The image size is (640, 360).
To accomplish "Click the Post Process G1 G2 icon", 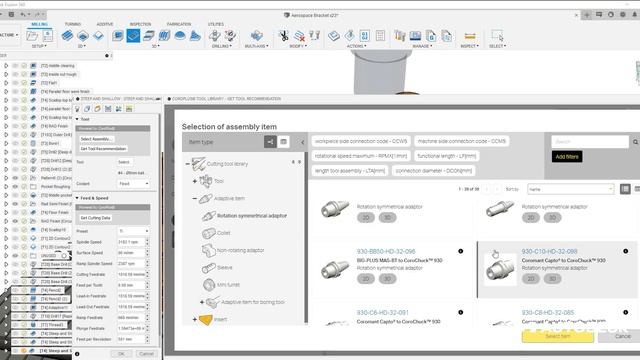I will 364,36.
